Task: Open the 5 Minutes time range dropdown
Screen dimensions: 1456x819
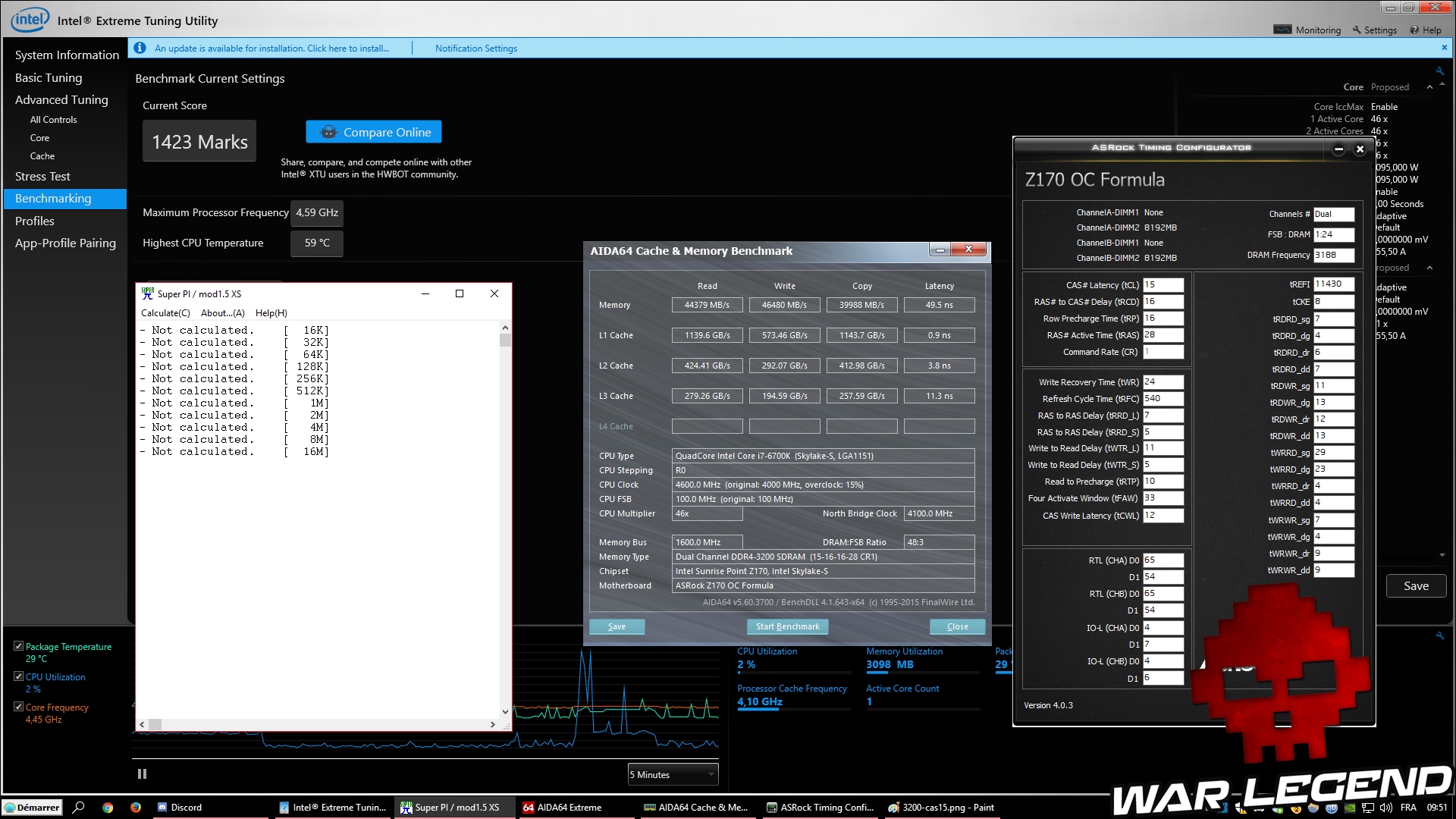Action: click(673, 774)
